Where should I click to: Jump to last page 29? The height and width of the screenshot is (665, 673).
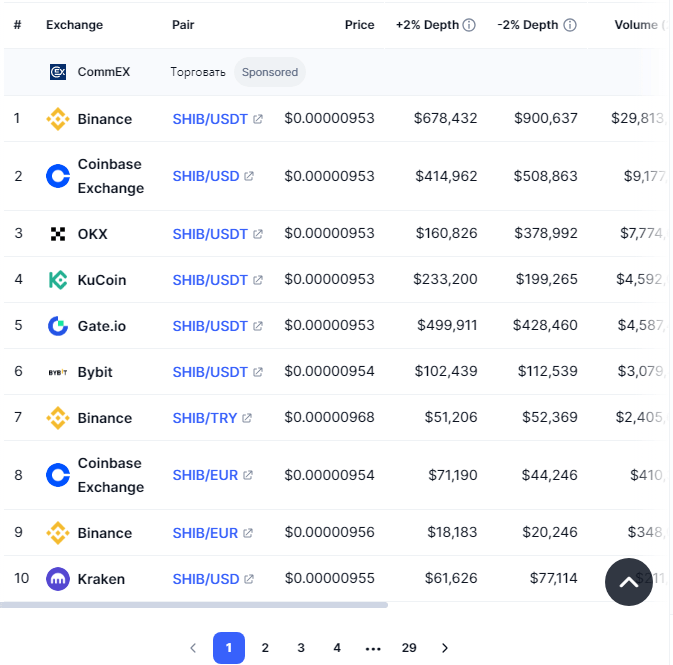[409, 648]
